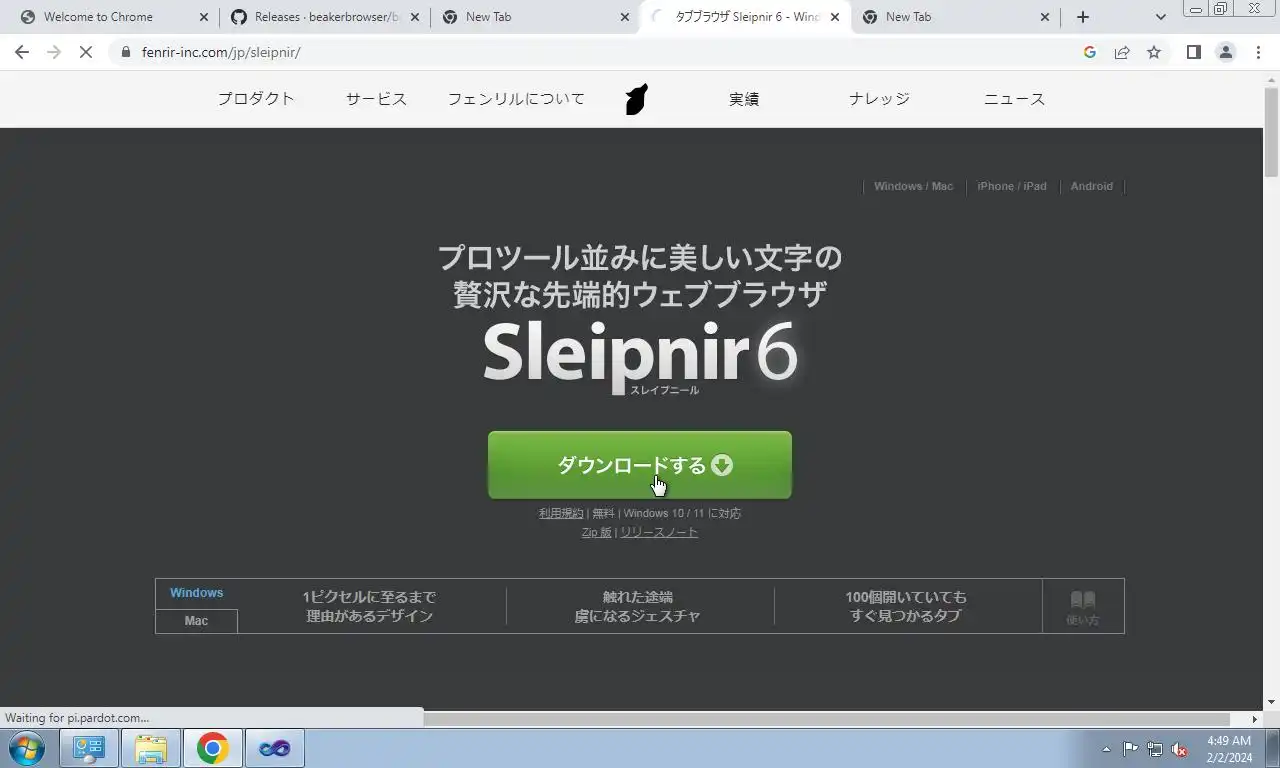
Task: Open the taskbar desktop manager icon
Action: (x=89, y=748)
